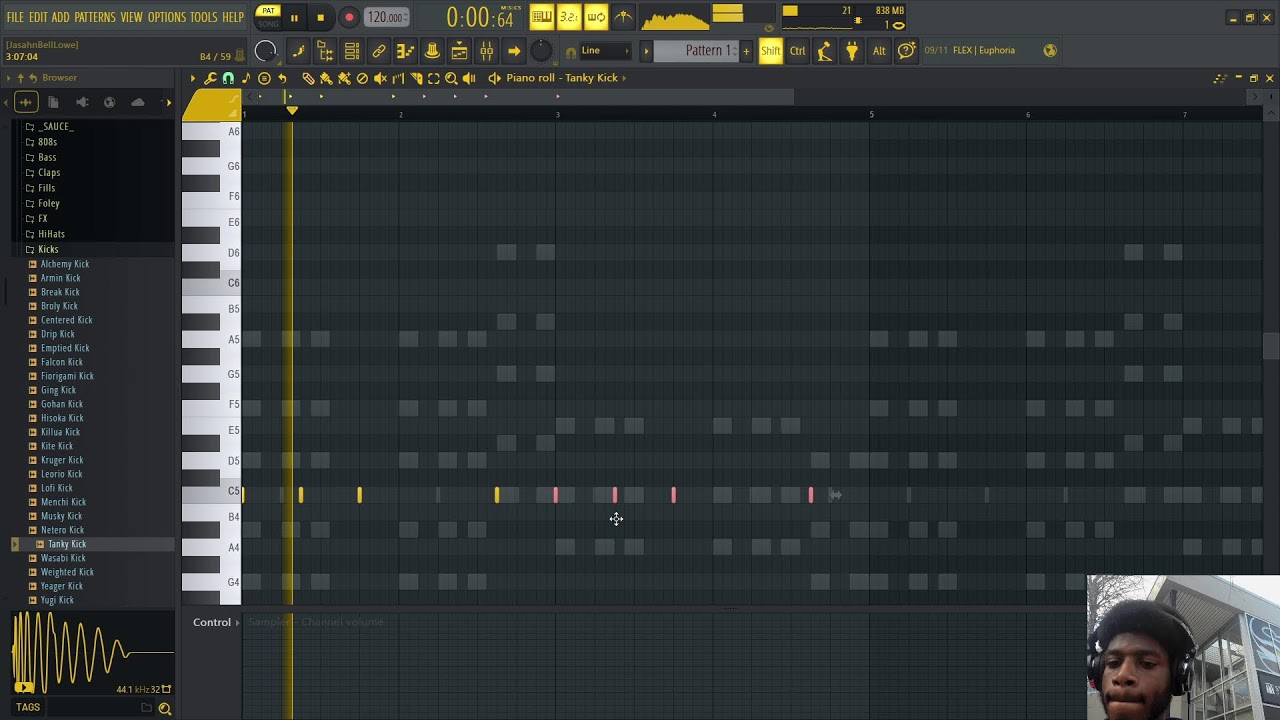Select the zoom magnifier tool in piano roll
Image resolution: width=1280 pixels, height=720 pixels.
click(x=451, y=78)
